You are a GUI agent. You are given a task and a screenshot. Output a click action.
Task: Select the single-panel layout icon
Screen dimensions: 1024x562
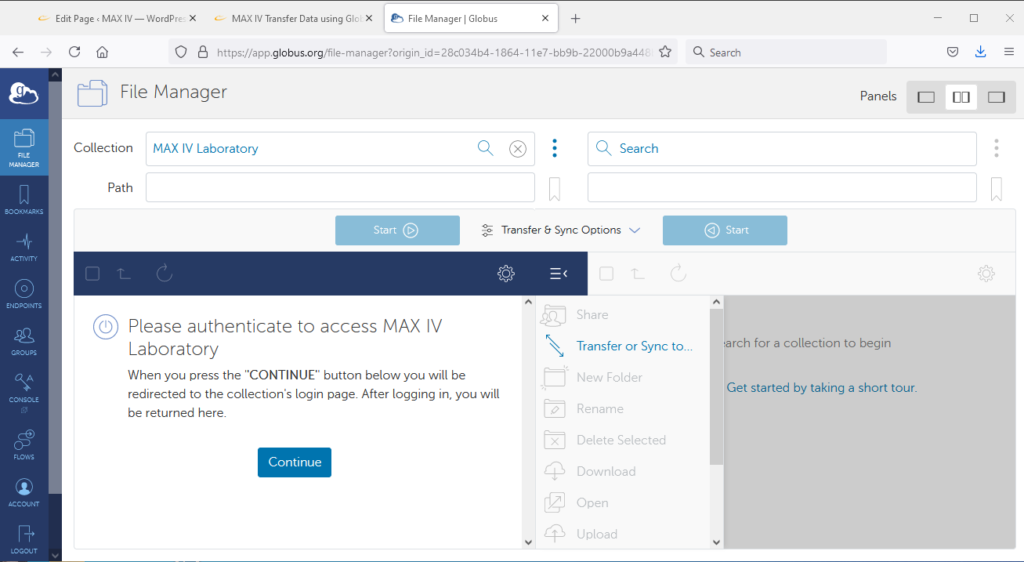coord(926,97)
